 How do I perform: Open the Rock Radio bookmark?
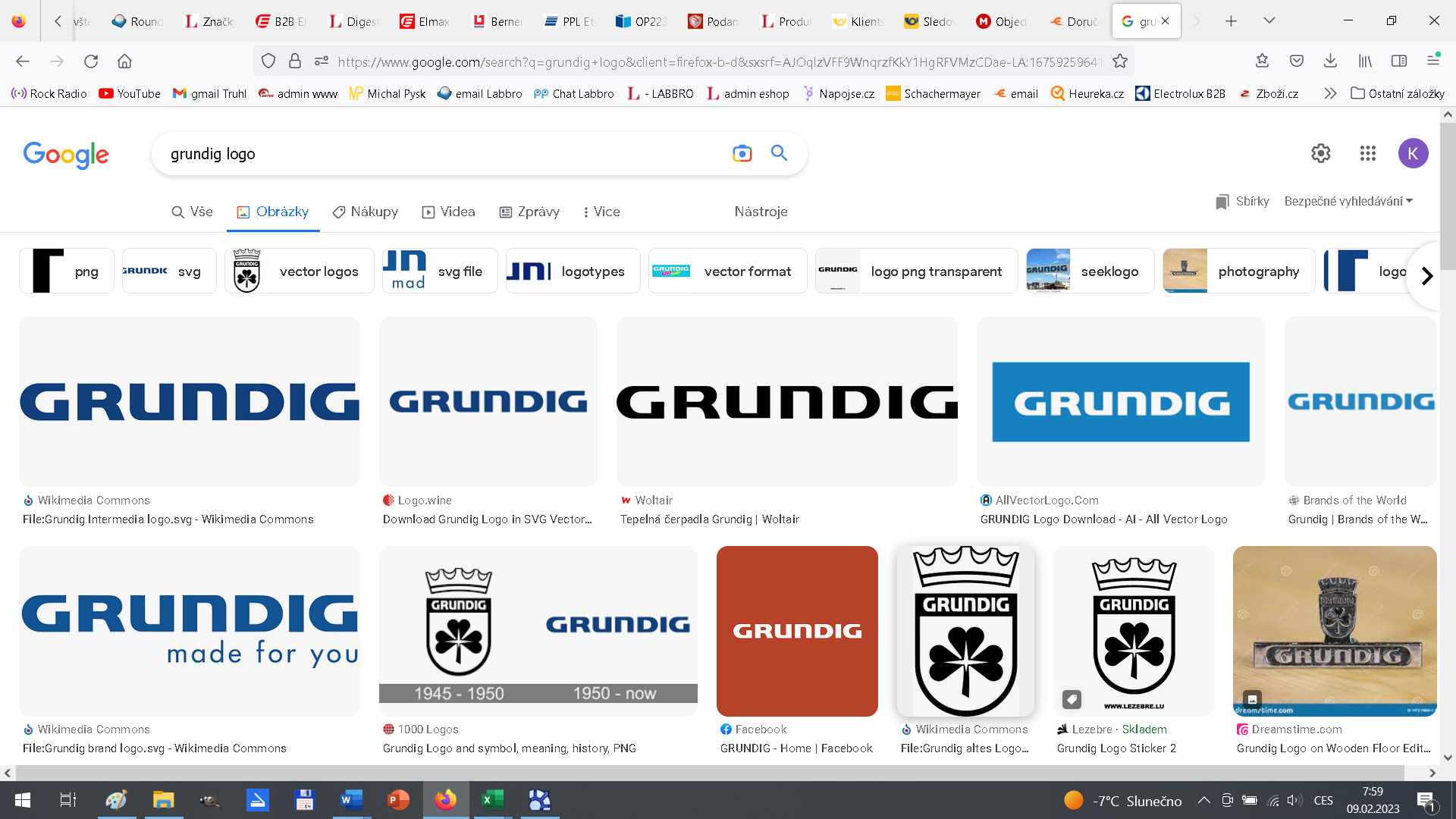pyautogui.click(x=49, y=93)
